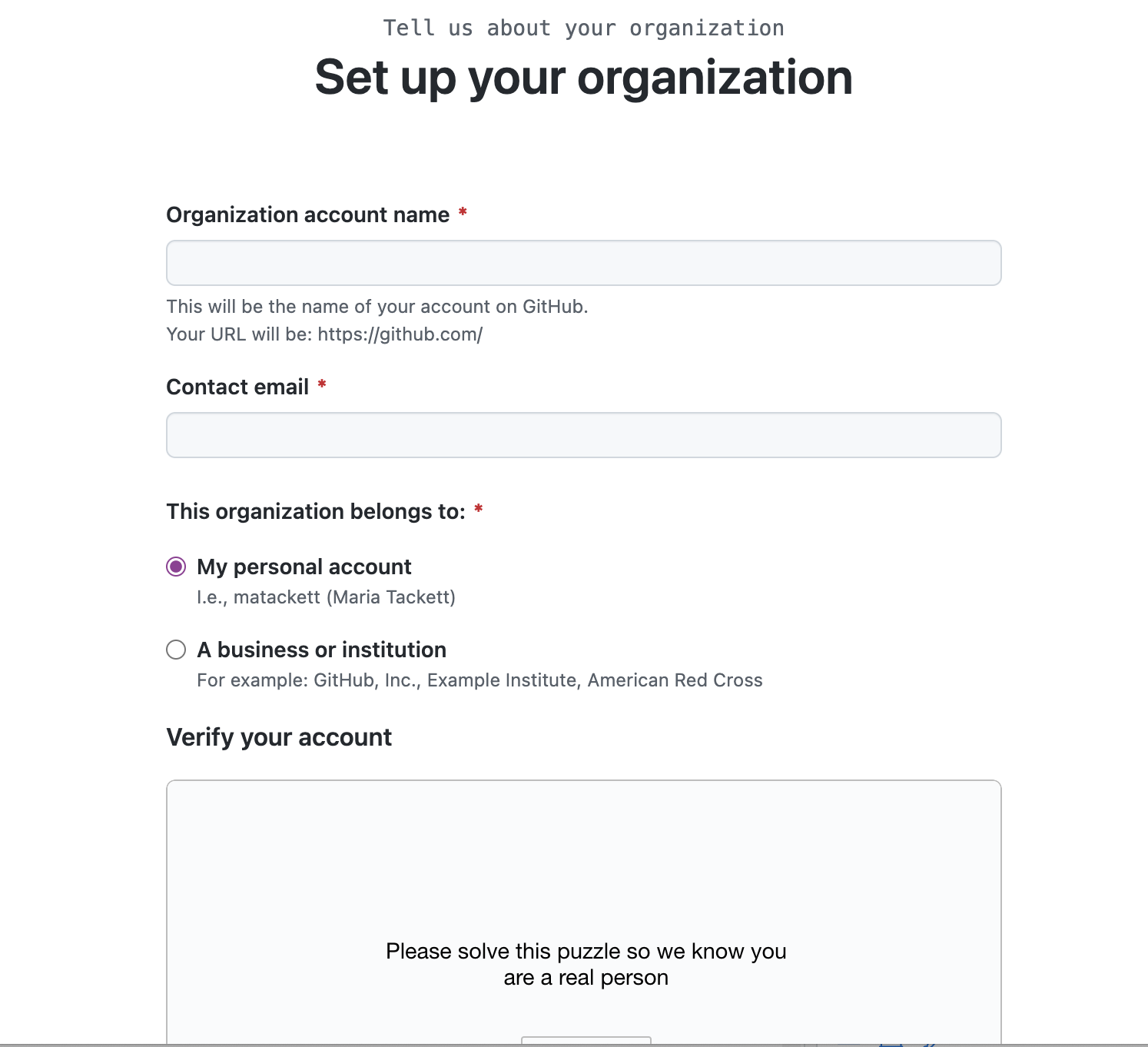Toggle ownership to personal account radio
The width and height of the screenshot is (1148, 1047).
coord(176,567)
